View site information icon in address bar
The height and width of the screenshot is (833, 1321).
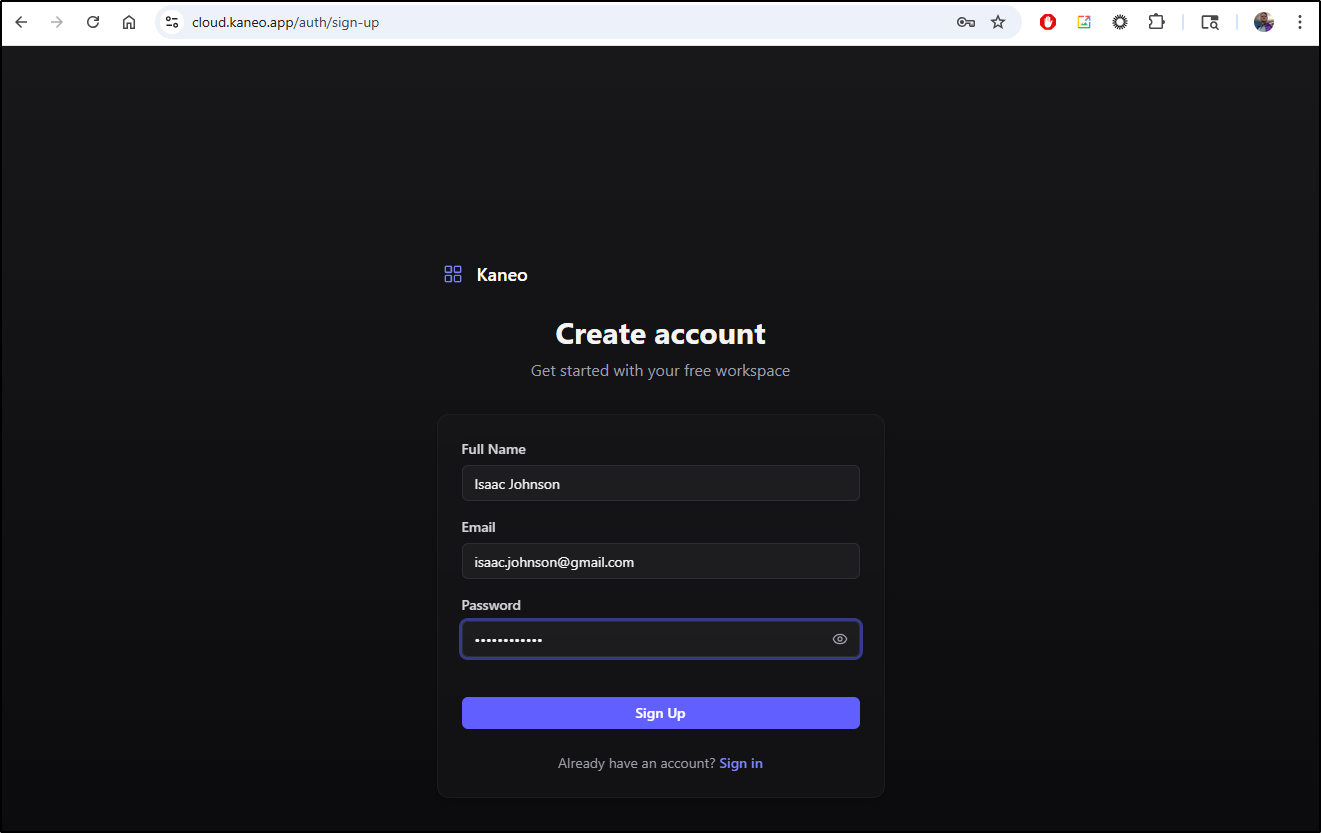172,22
